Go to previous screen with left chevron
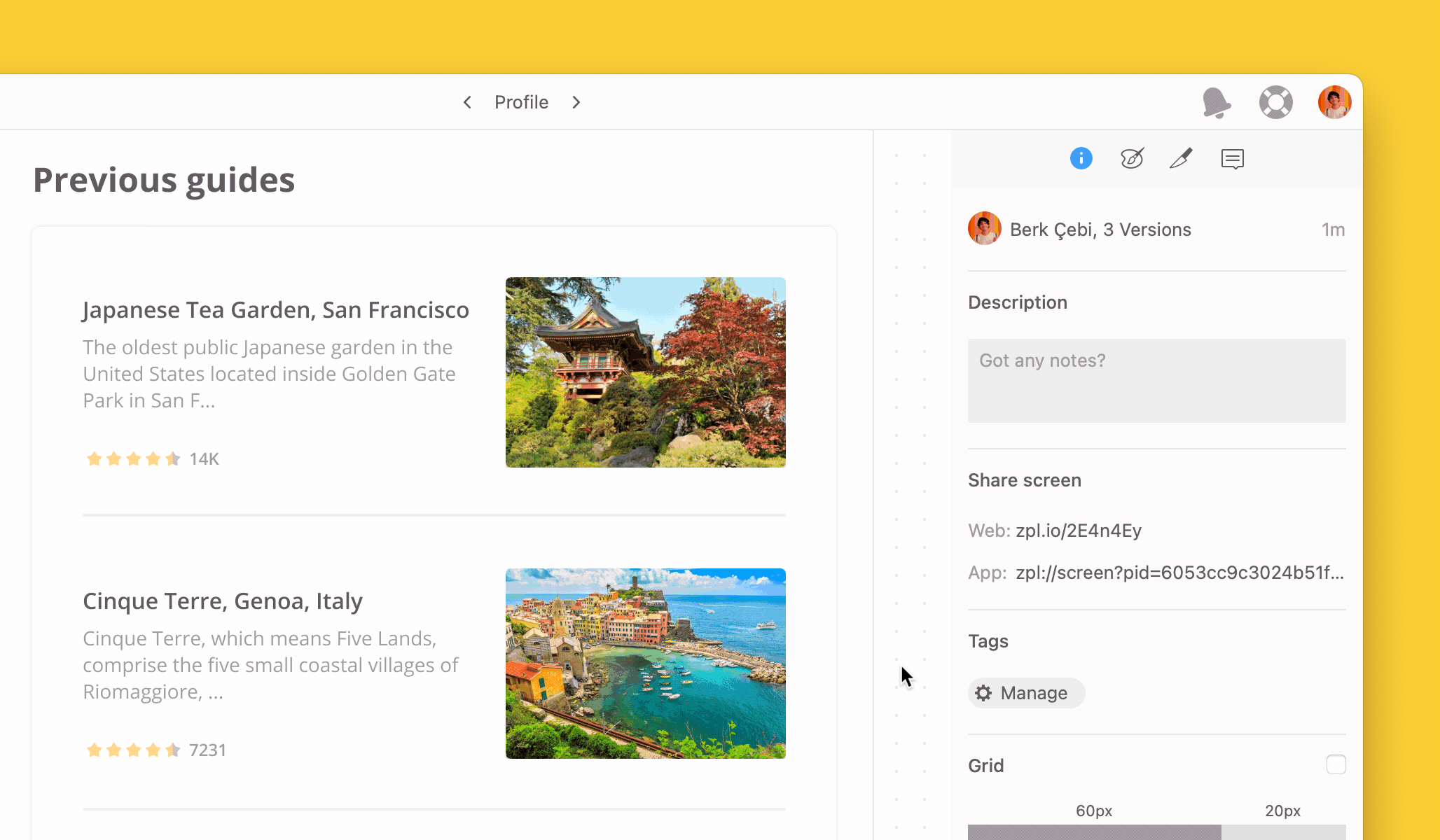1440x840 pixels. (x=467, y=102)
